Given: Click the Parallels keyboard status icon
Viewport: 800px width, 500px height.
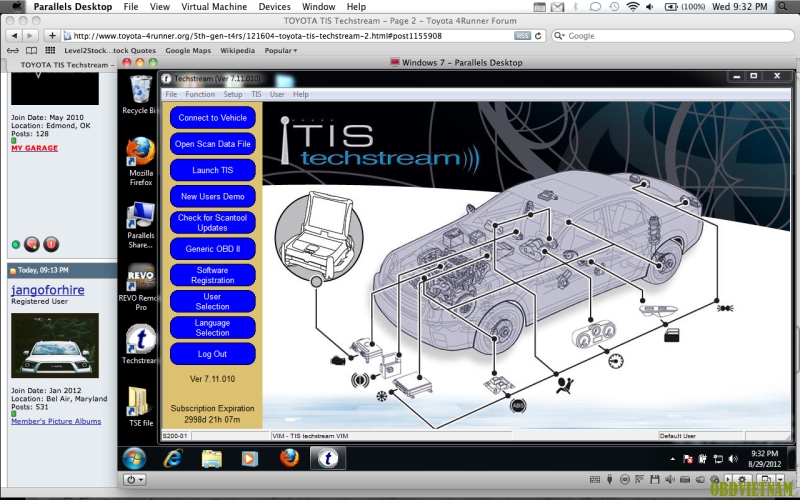Looking at the screenshot, I should tap(595, 480).
